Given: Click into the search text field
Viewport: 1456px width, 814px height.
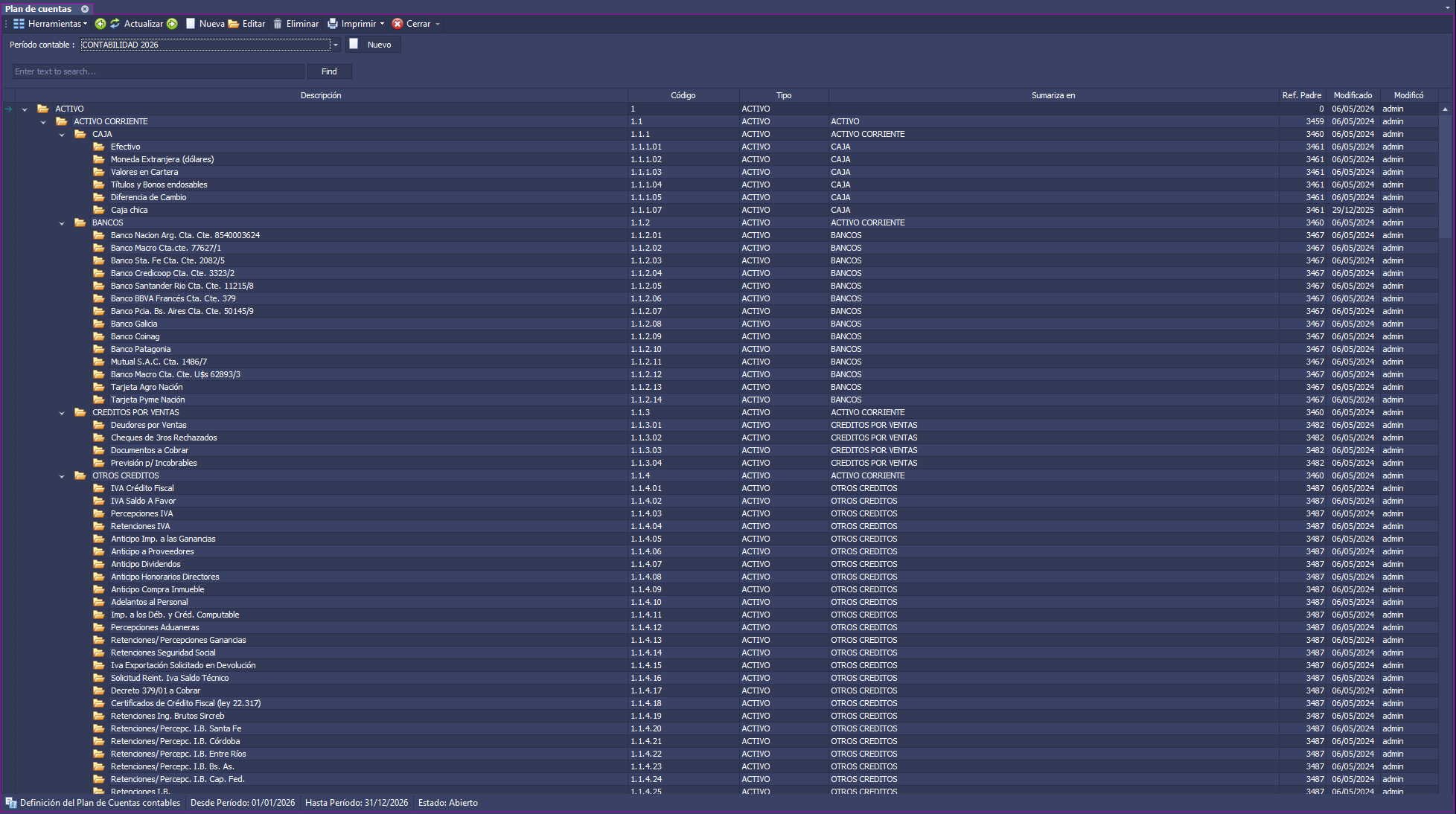Looking at the screenshot, I should pyautogui.click(x=158, y=71).
